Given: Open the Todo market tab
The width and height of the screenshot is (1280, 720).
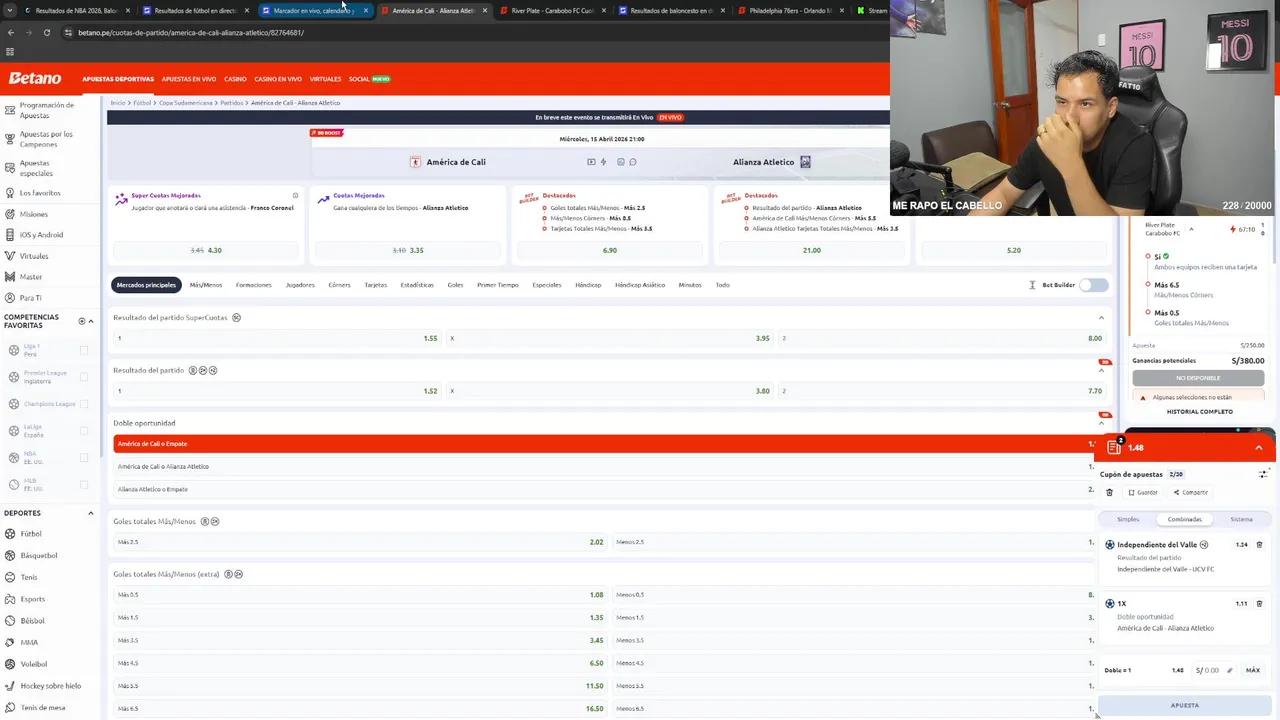Looking at the screenshot, I should pyautogui.click(x=722, y=285).
